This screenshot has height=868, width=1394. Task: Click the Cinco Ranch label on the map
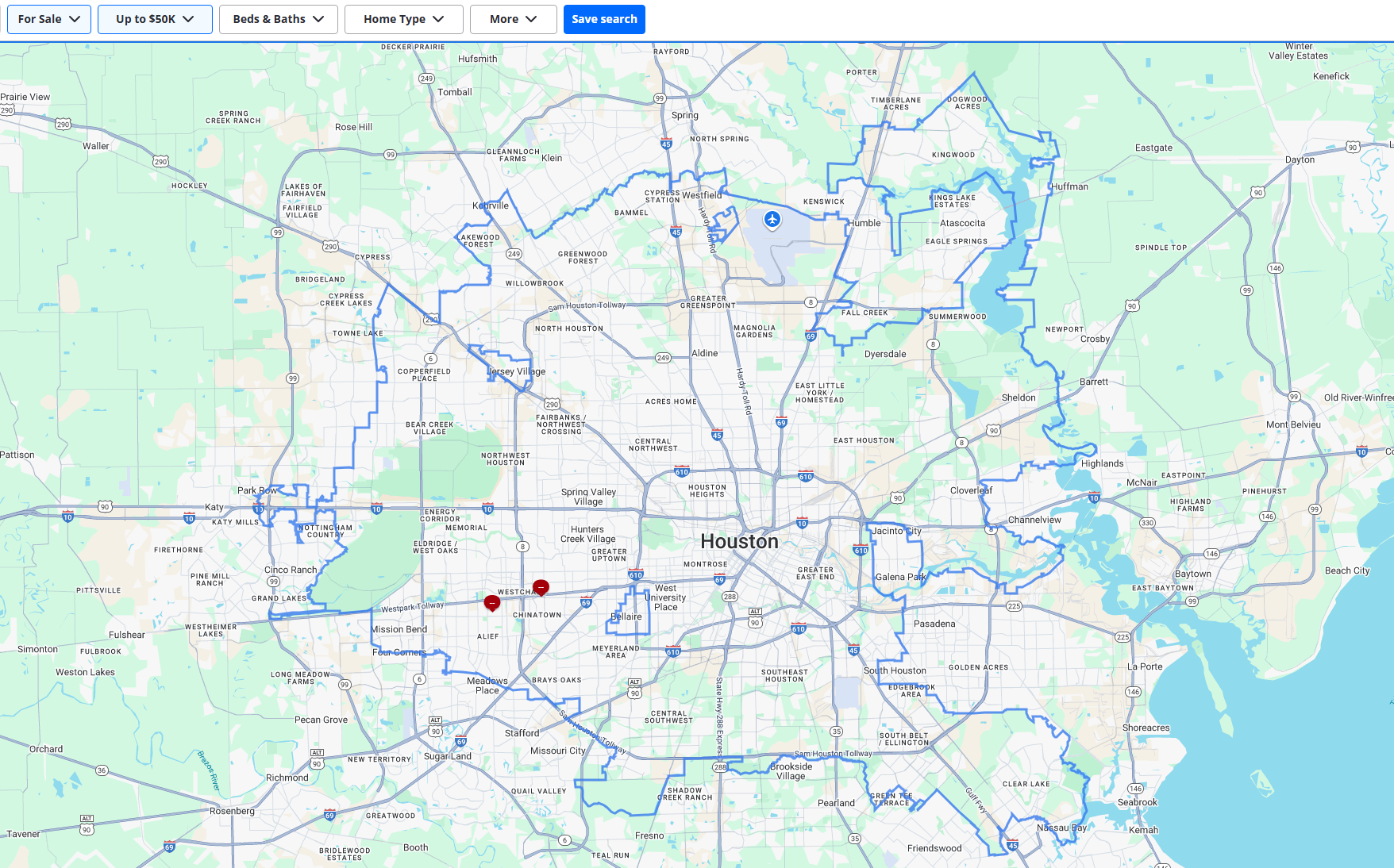[x=291, y=570]
